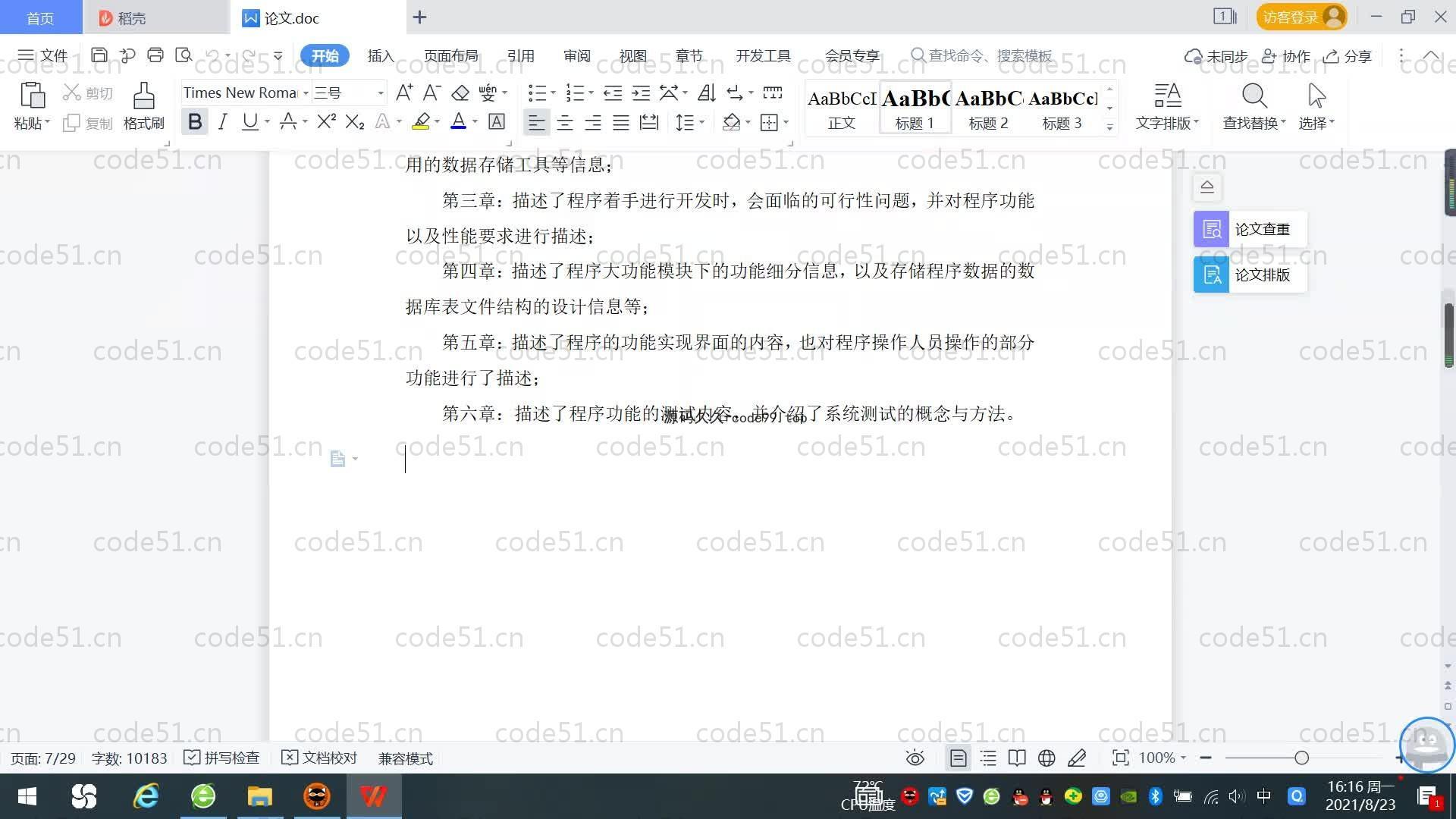Open Print Preview icon
This screenshot has width=1456, height=819.
(x=184, y=55)
